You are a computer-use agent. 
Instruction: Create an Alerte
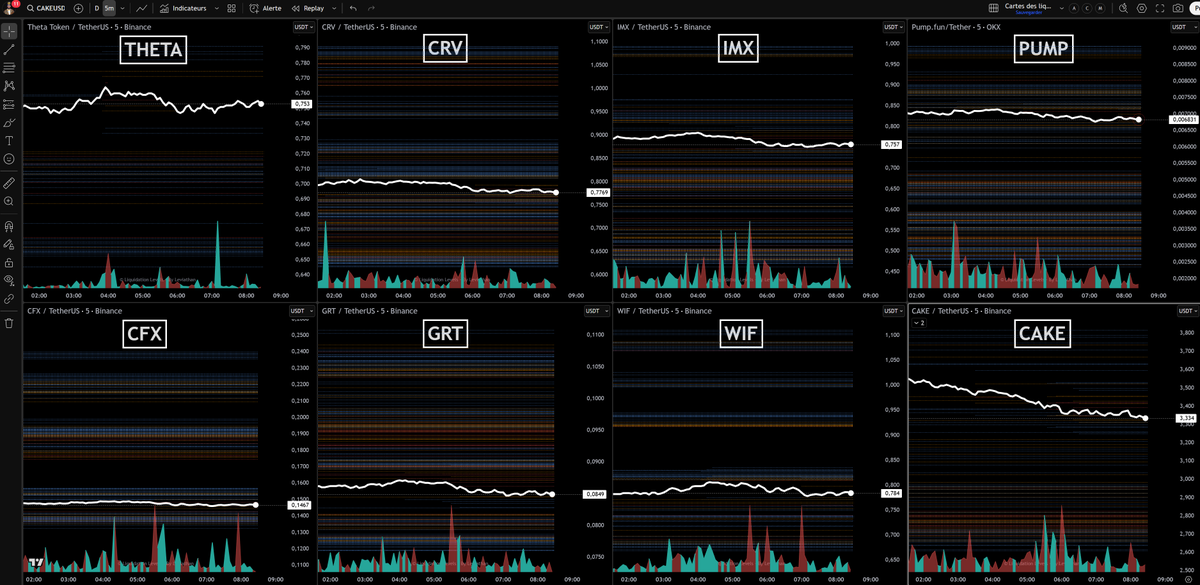pyautogui.click(x=265, y=8)
